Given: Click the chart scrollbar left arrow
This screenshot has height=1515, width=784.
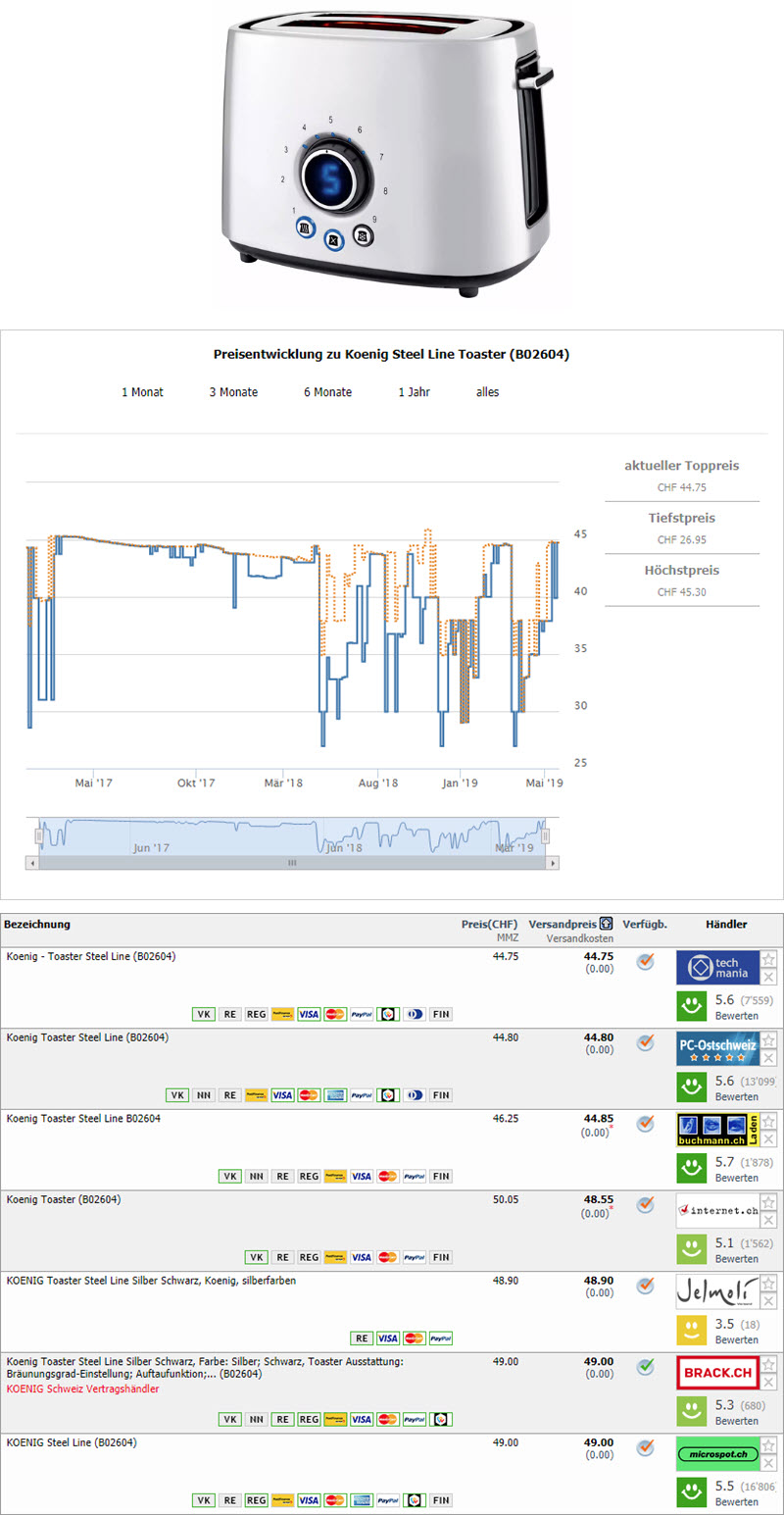Looking at the screenshot, I should [32, 863].
